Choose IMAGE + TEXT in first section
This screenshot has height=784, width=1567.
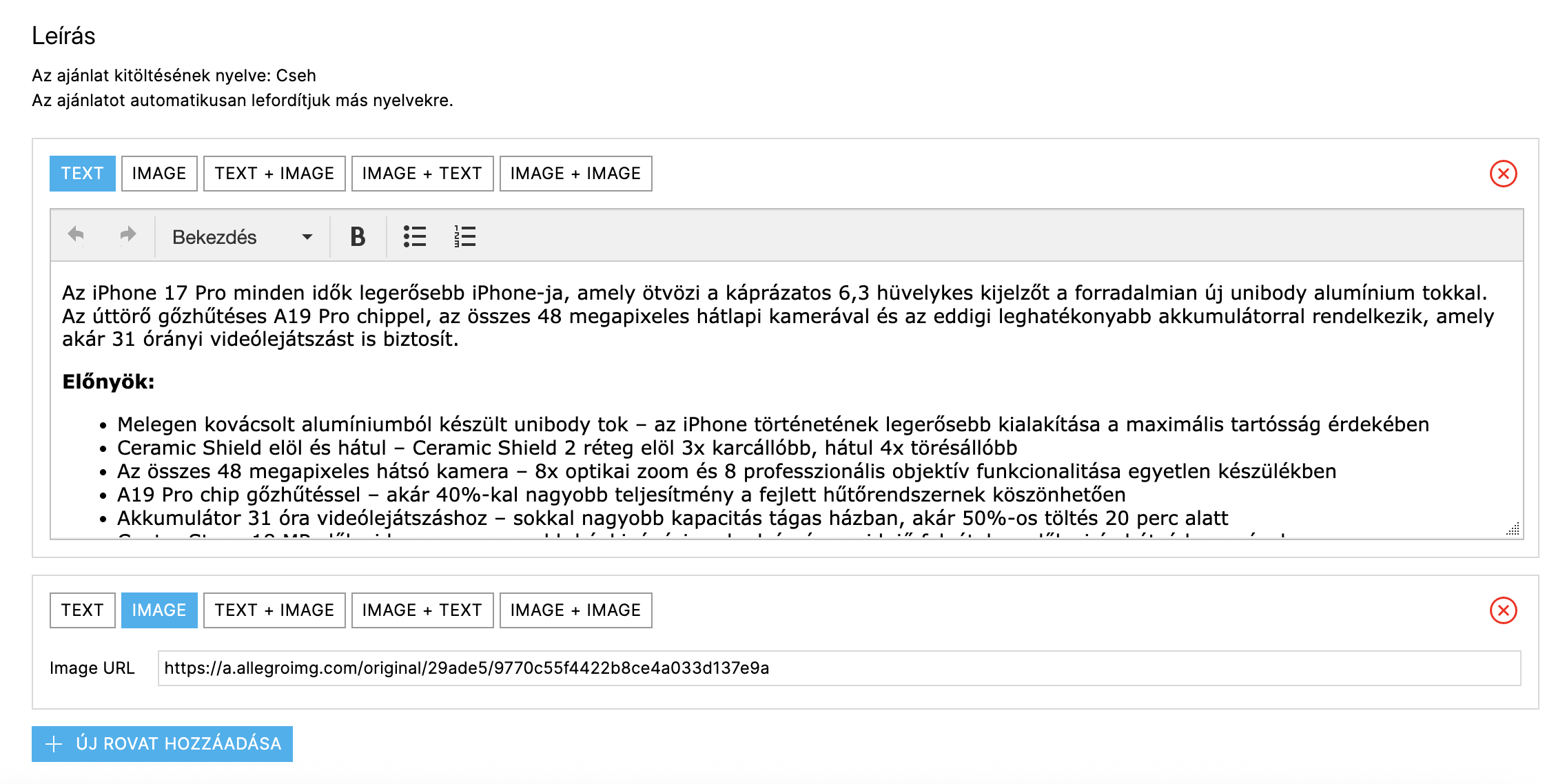click(422, 174)
